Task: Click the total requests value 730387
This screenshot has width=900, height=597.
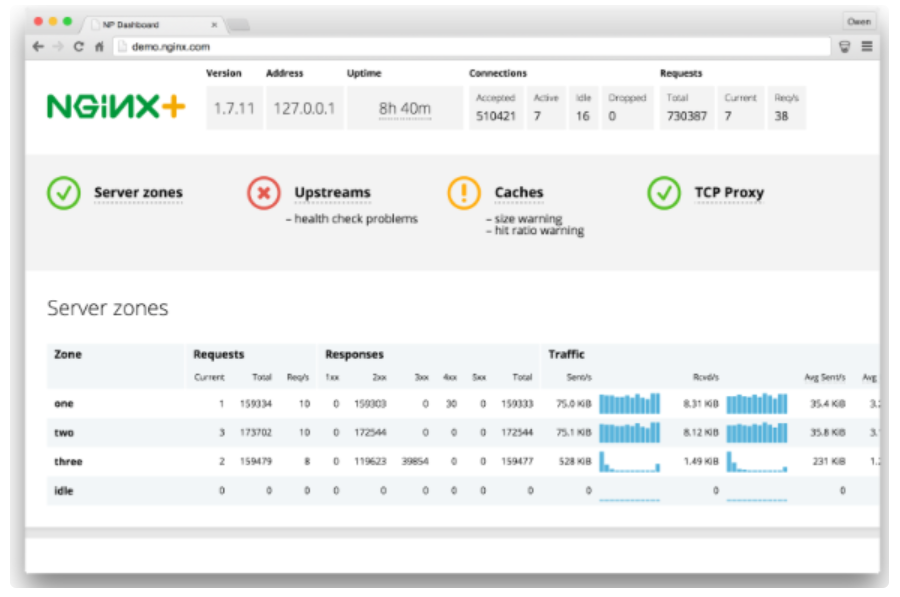Action: pyautogui.click(x=686, y=116)
